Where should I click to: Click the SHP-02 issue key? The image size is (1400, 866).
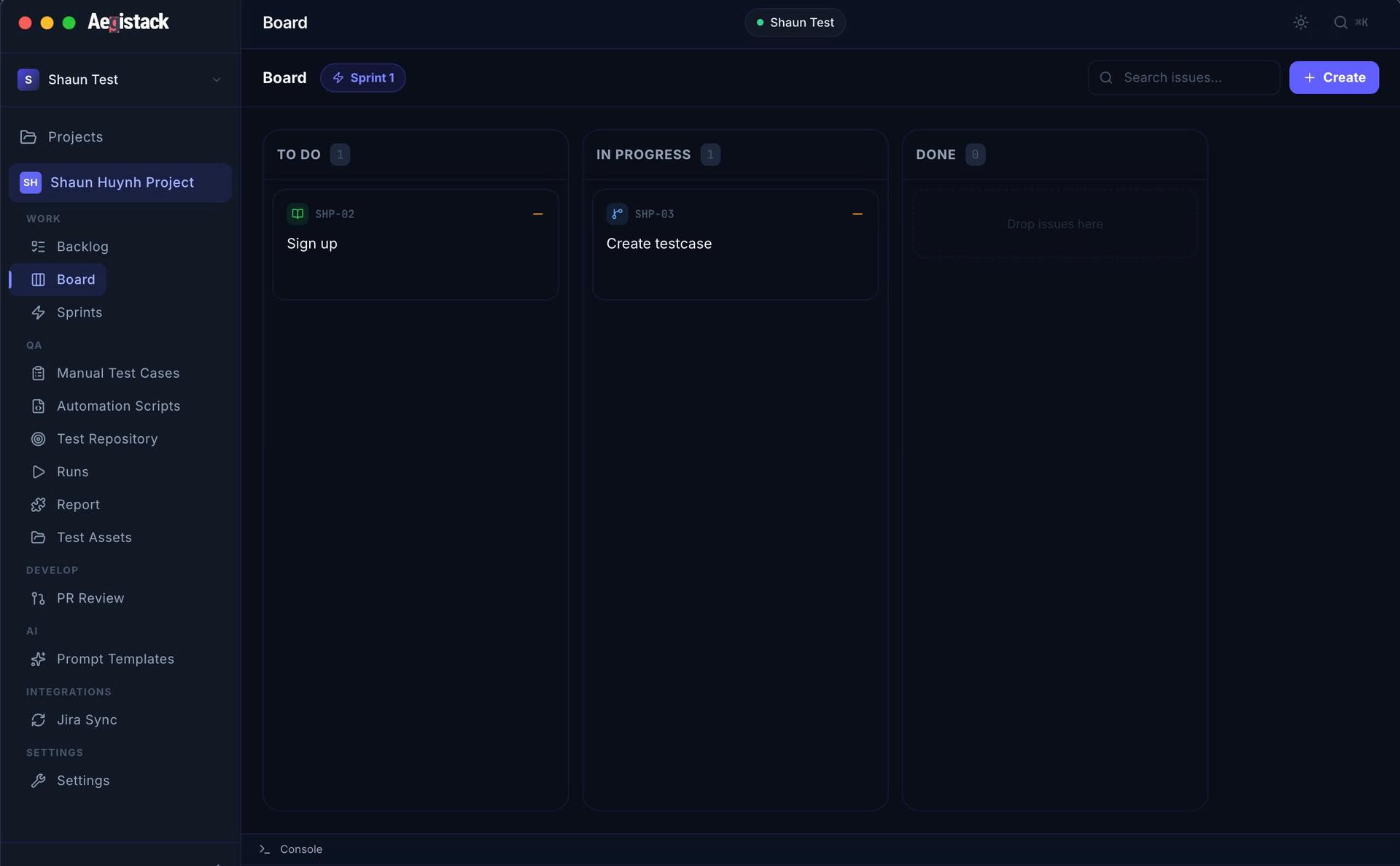pyautogui.click(x=335, y=214)
